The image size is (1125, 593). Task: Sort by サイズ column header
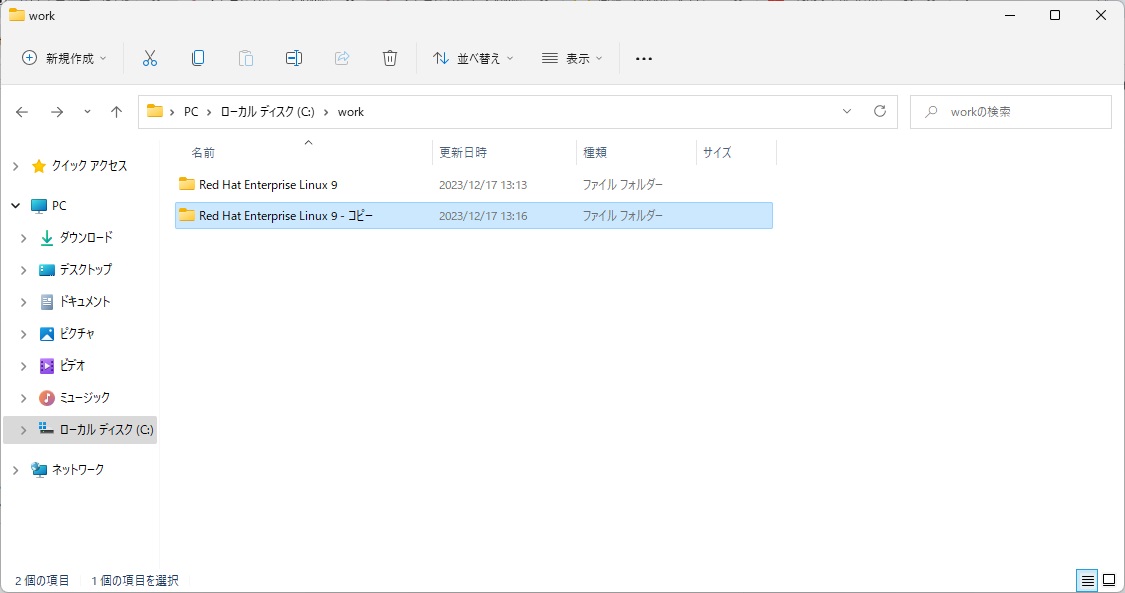pos(717,152)
